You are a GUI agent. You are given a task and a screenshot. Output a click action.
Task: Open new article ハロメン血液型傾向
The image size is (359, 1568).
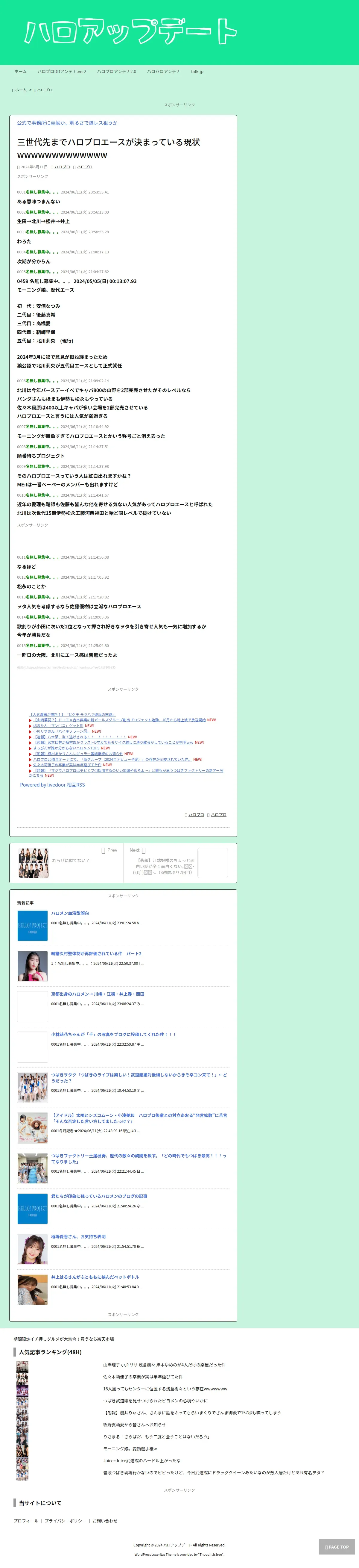tap(70, 913)
